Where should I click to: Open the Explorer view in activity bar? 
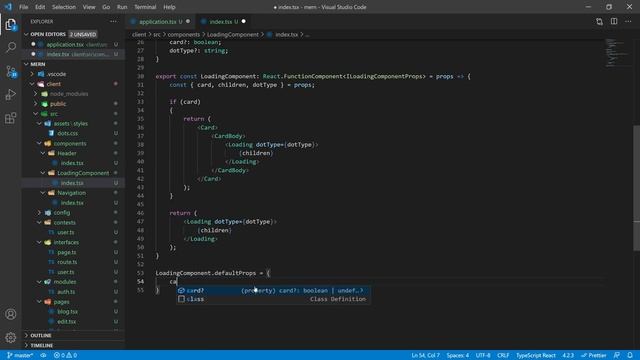pos(11,24)
